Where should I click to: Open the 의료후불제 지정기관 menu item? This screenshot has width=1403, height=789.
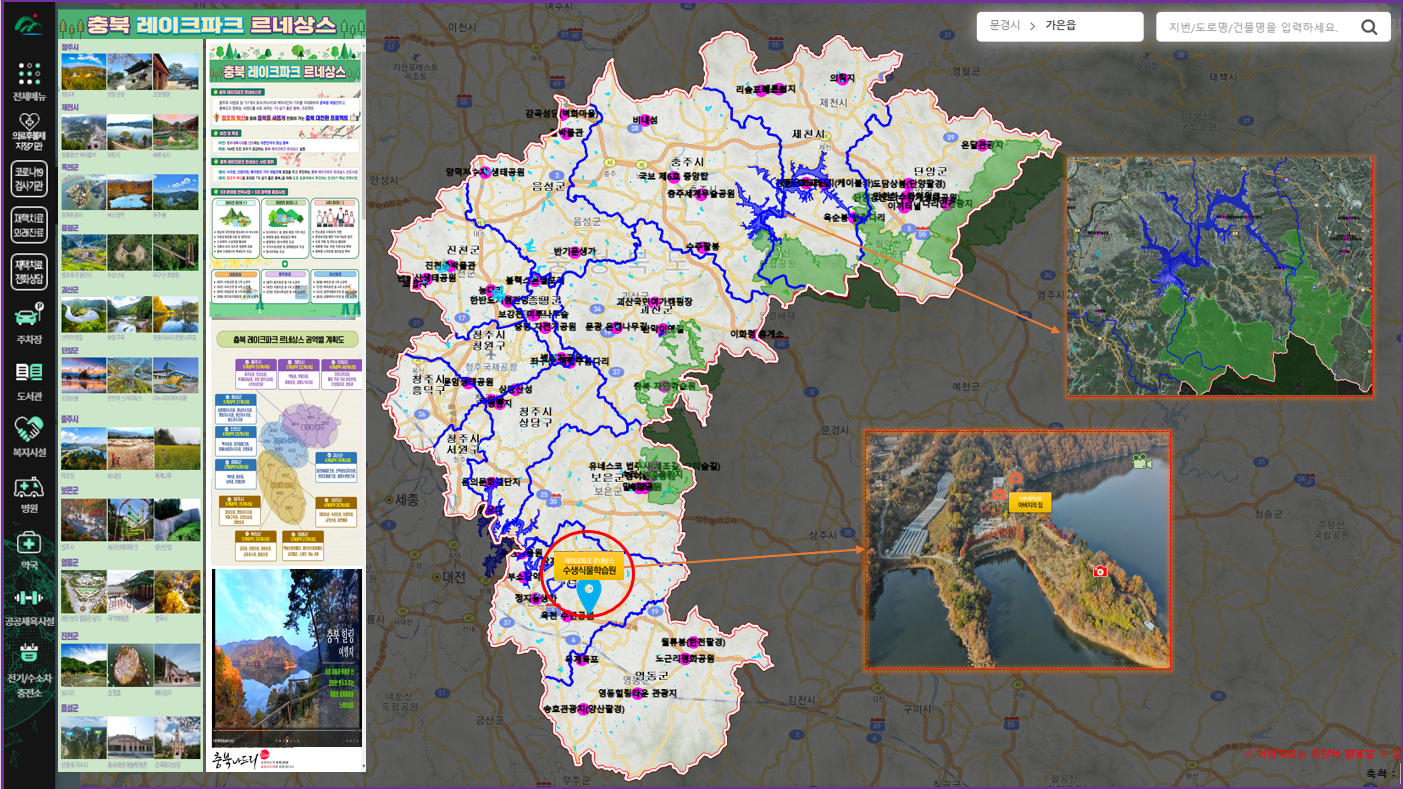point(29,130)
